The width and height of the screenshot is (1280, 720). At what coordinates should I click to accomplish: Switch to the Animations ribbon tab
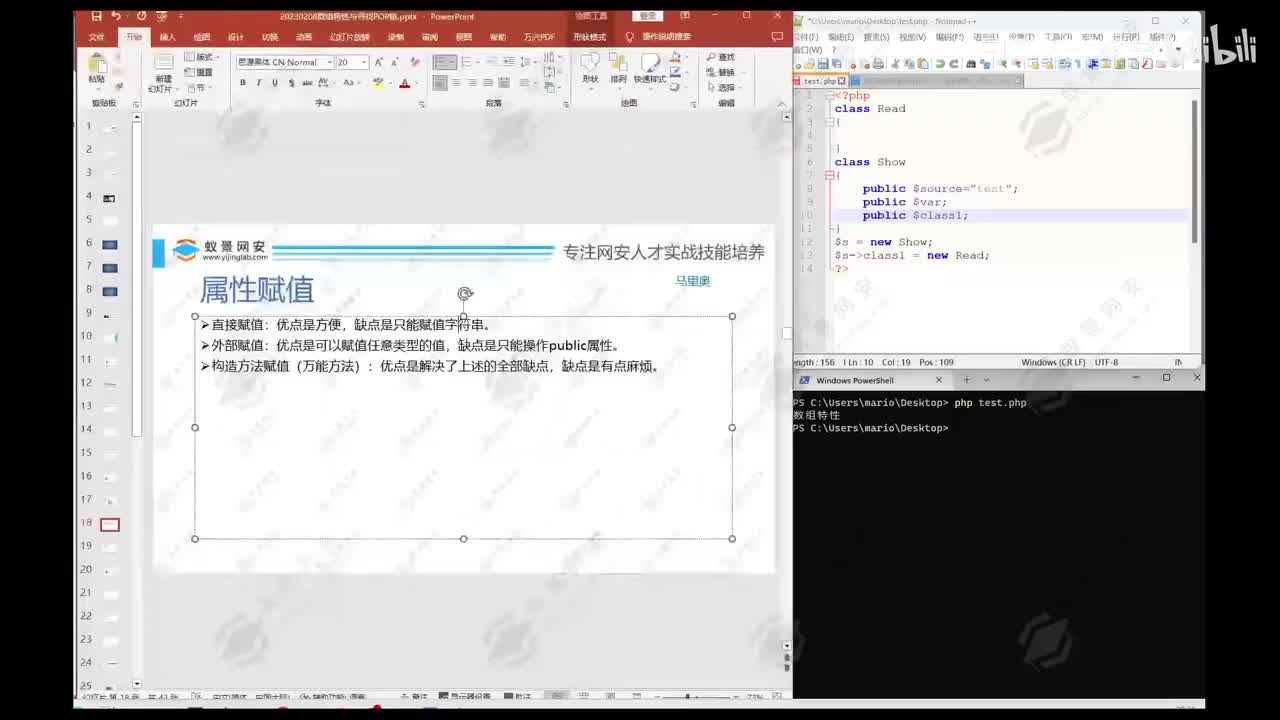pos(304,37)
